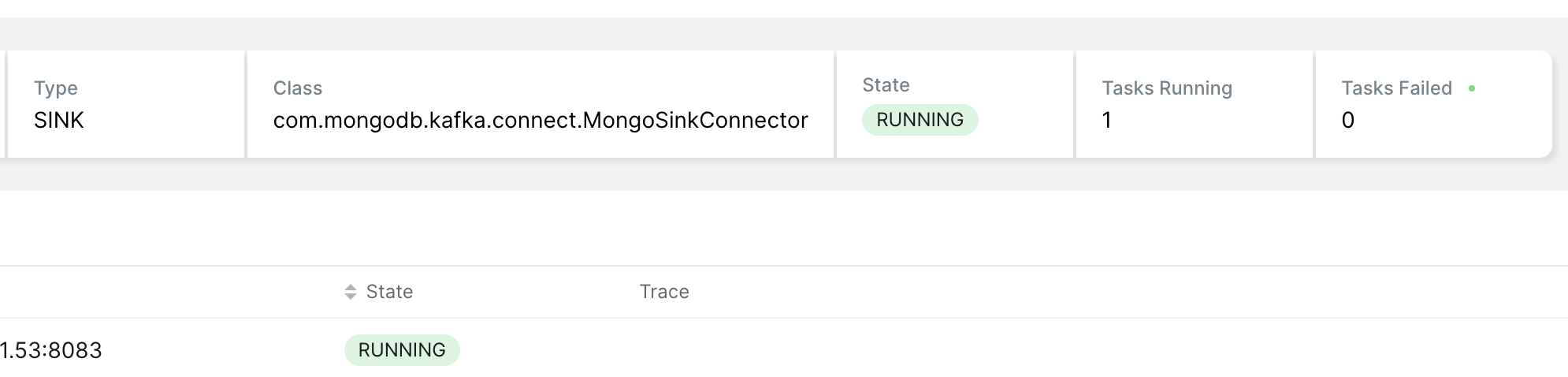Sort tasks using the State sort arrows
This screenshot has width=1568, height=377.
[351, 292]
